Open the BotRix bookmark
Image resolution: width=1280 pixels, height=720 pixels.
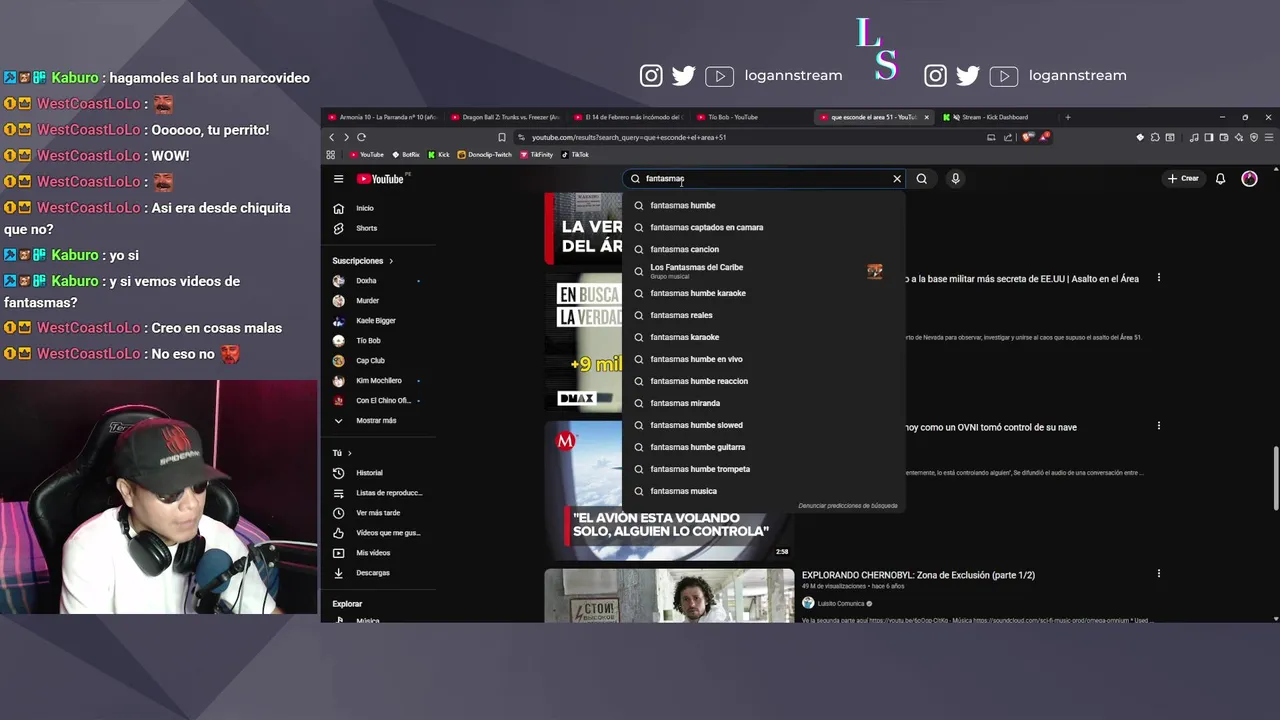(406, 155)
